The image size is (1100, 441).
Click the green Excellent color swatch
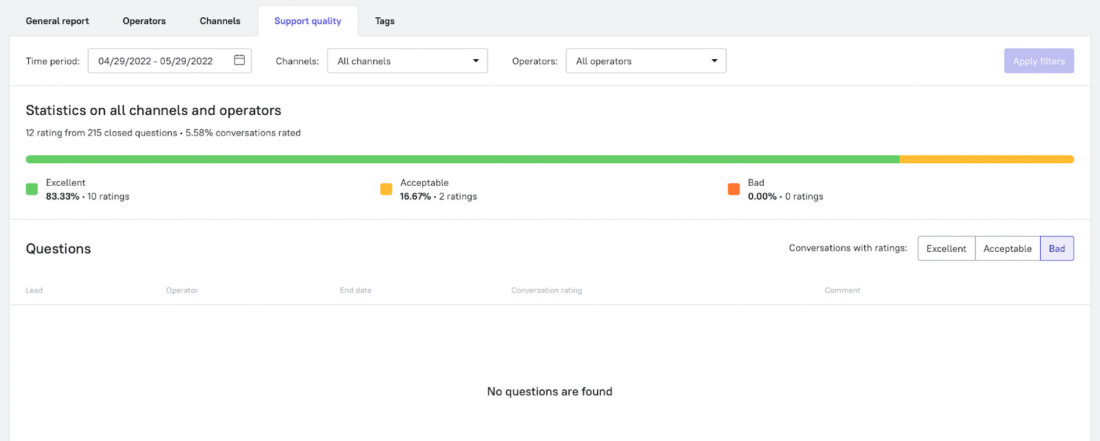32,189
